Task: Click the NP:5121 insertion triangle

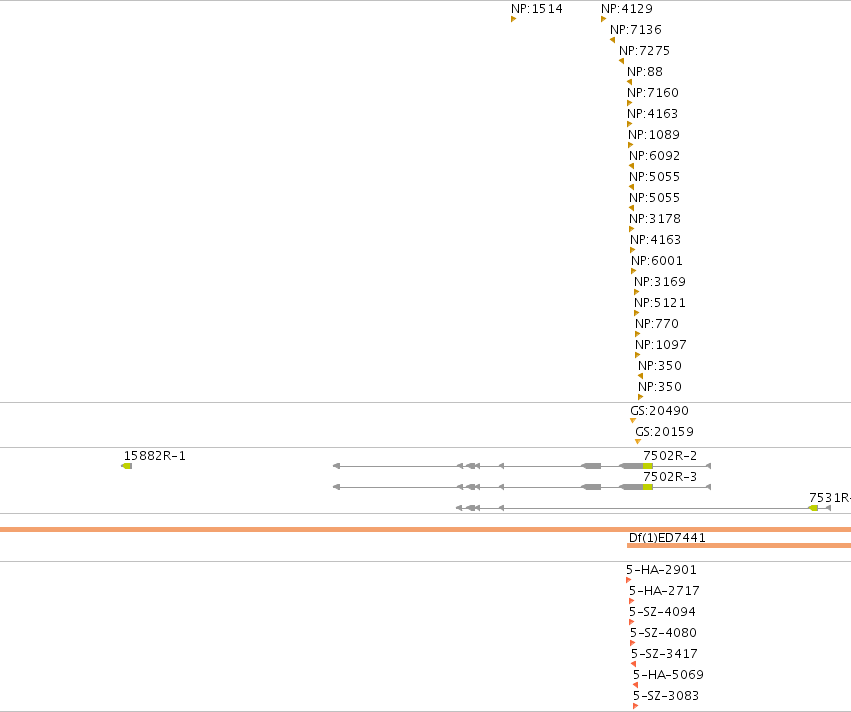Action: (637, 313)
